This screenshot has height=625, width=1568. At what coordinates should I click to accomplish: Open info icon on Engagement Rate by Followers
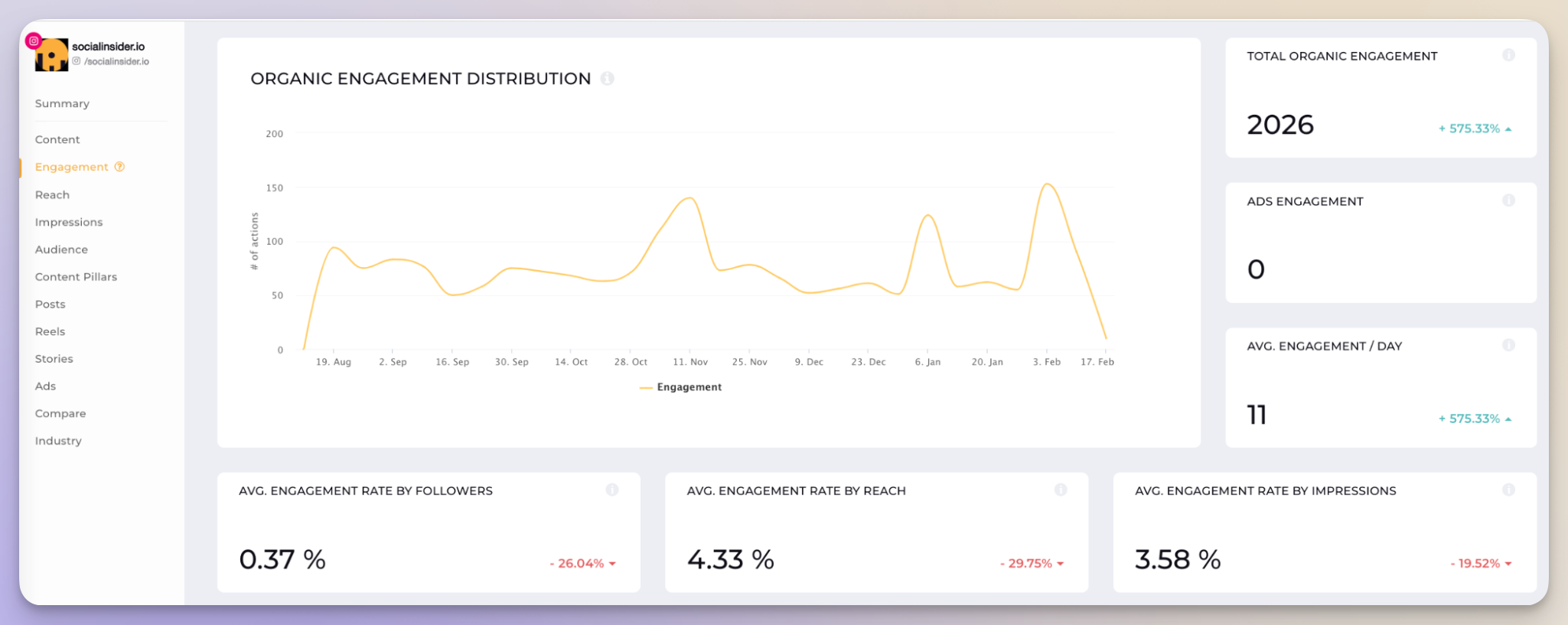pyautogui.click(x=612, y=490)
